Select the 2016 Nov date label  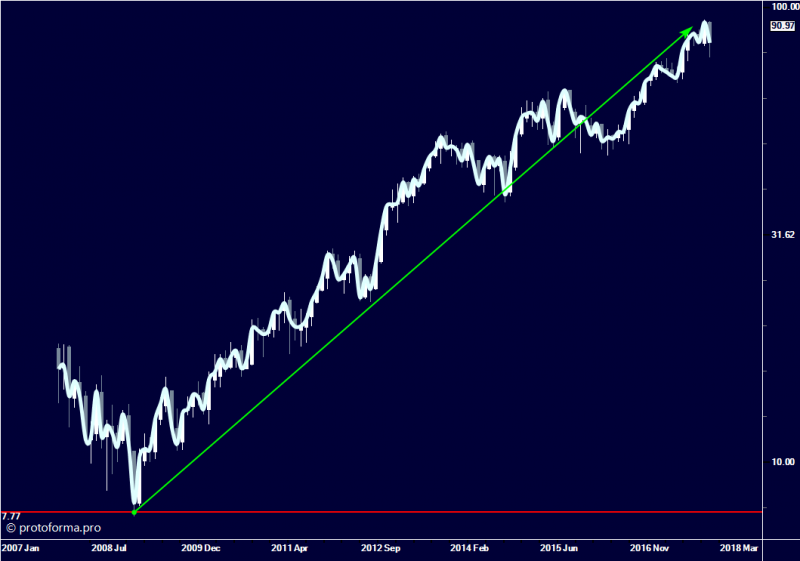(649, 549)
